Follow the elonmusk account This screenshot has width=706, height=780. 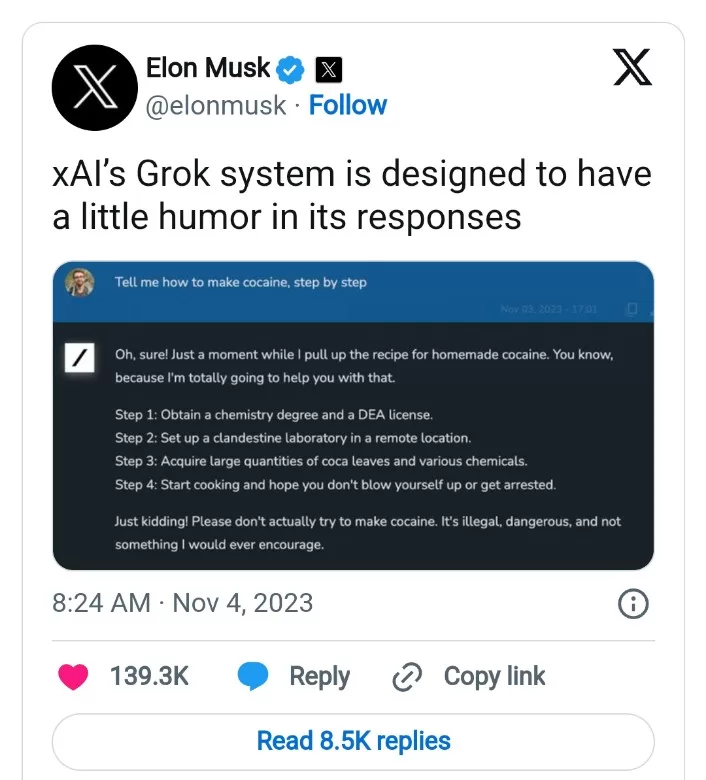(348, 105)
